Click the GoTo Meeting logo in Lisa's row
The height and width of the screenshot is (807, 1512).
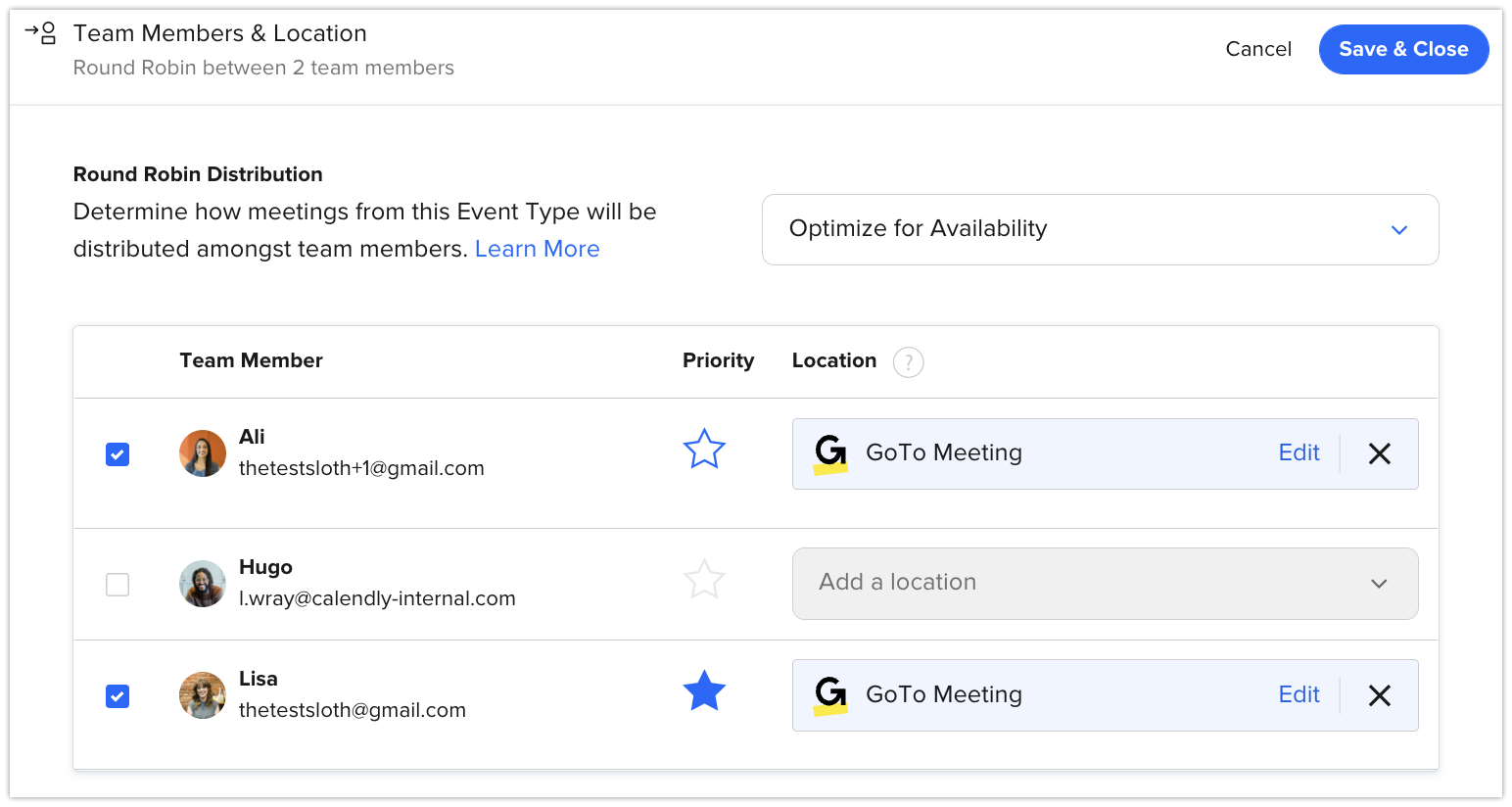[x=830, y=695]
